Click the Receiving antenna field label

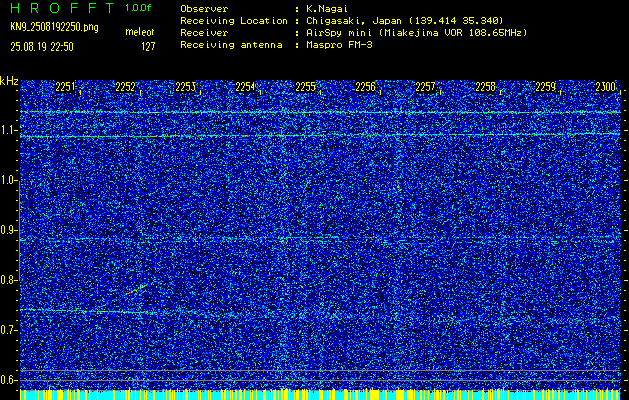coord(231,45)
